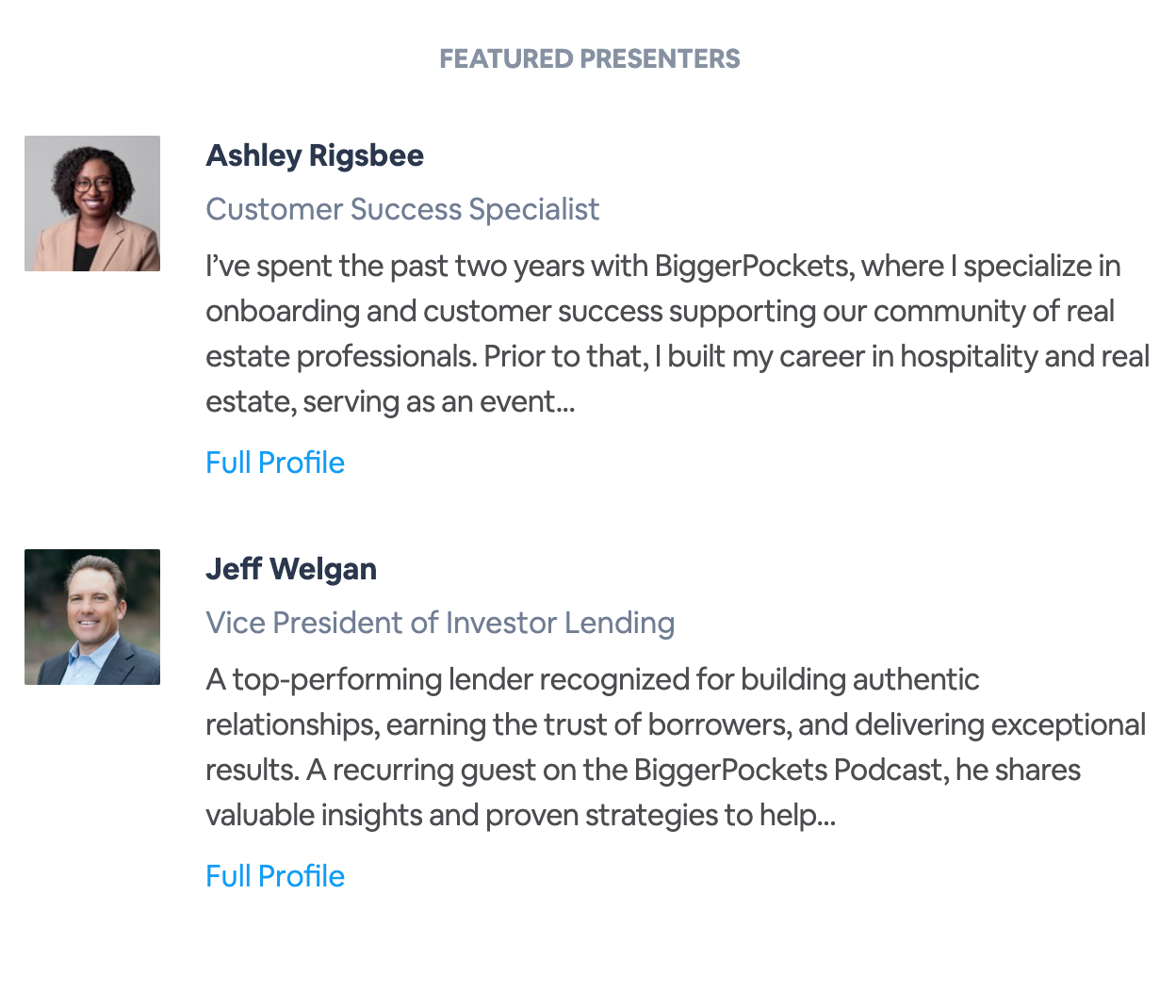Click Ashley Rigsbee's profile photo

pos(92,203)
